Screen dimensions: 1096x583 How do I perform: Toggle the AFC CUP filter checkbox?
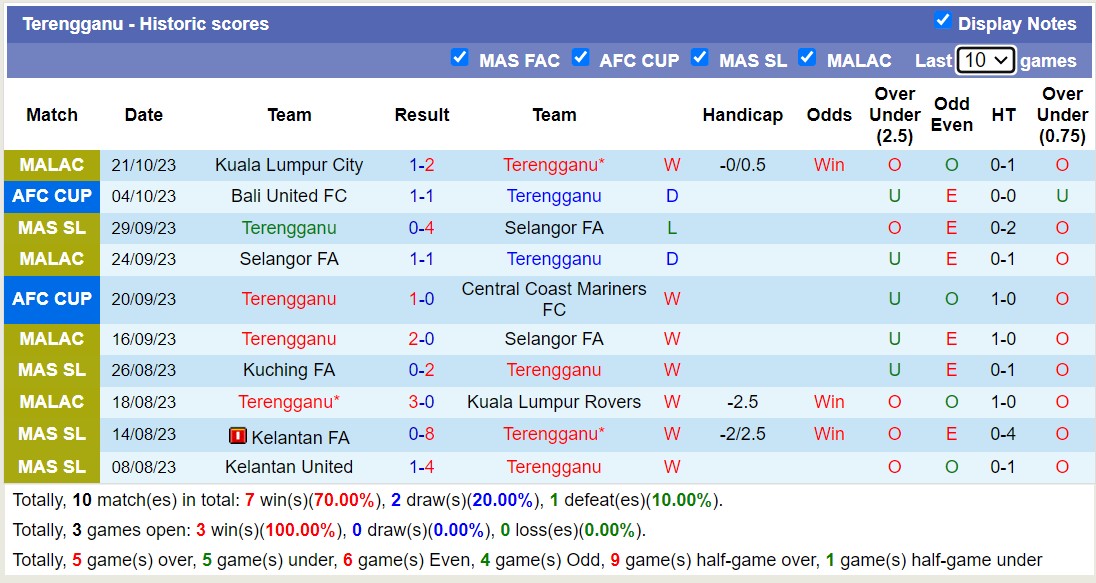tap(580, 58)
